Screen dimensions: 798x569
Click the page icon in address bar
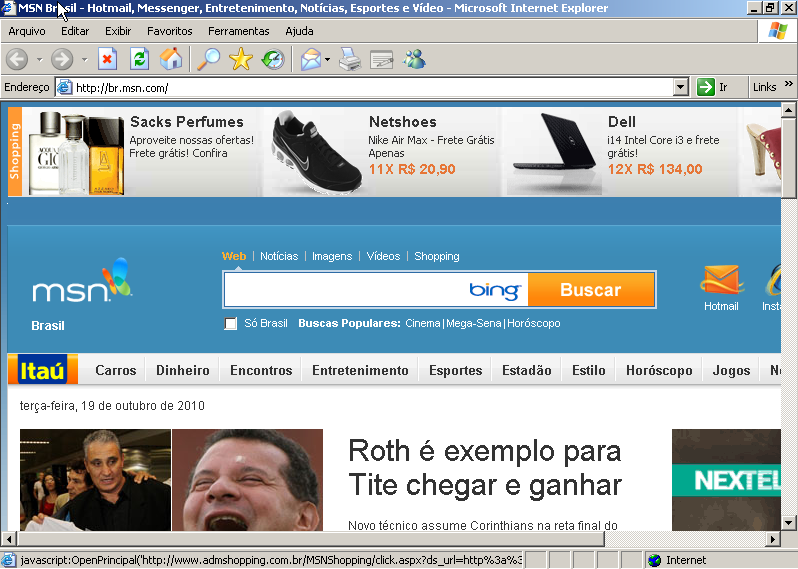pyautogui.click(x=65, y=88)
